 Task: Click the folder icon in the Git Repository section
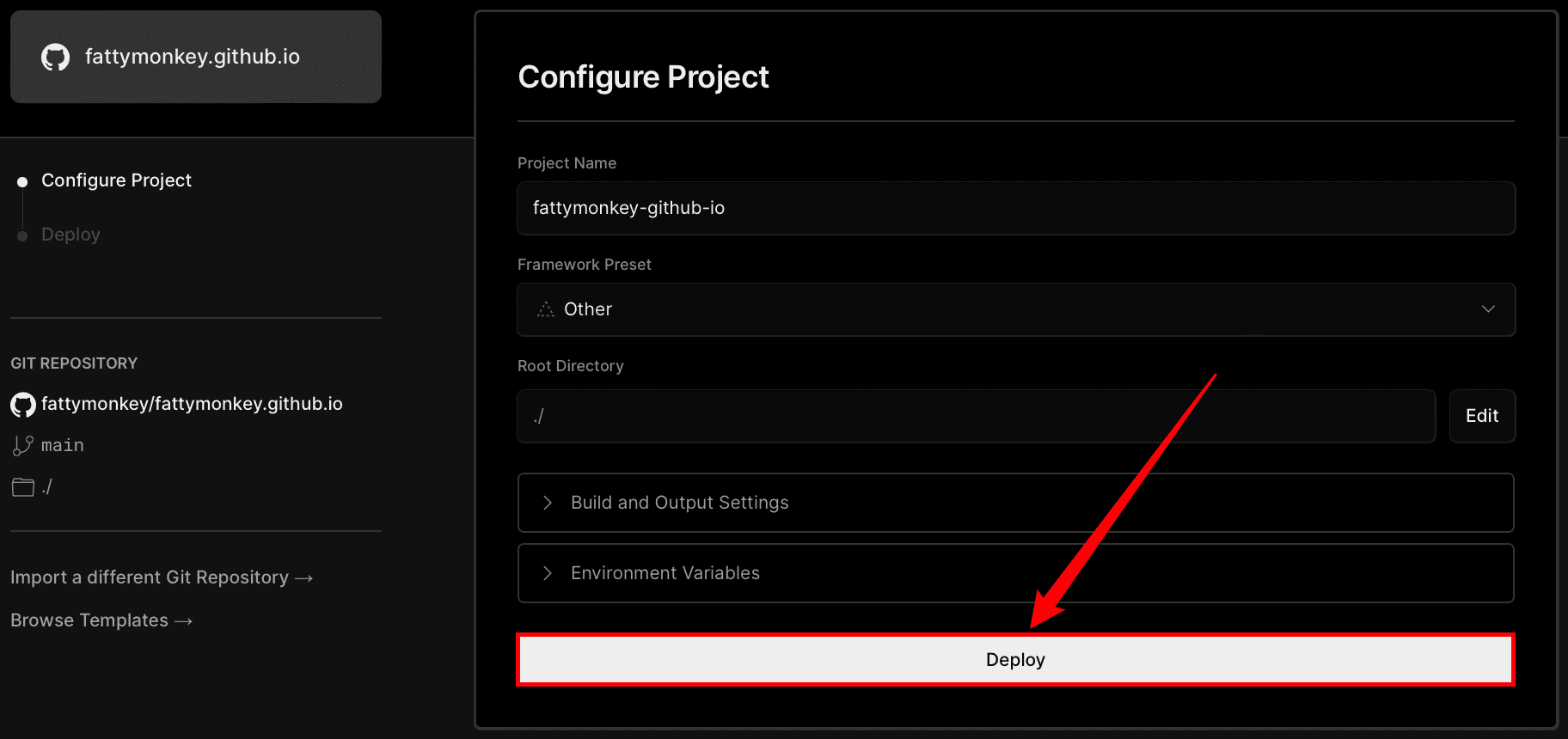point(23,487)
